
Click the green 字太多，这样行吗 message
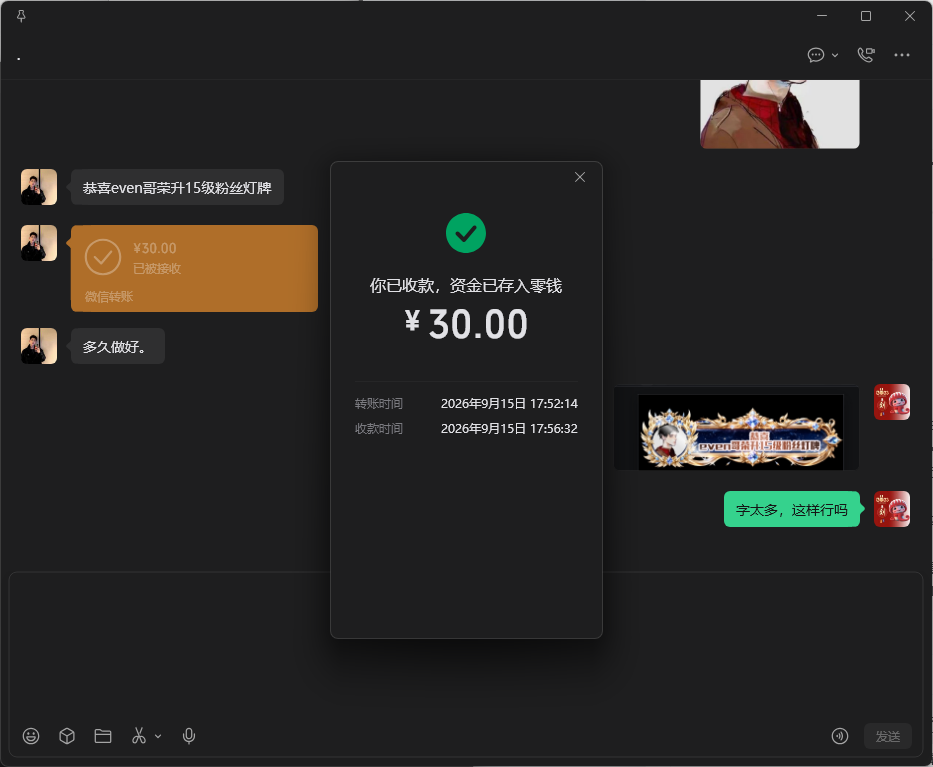click(791, 509)
